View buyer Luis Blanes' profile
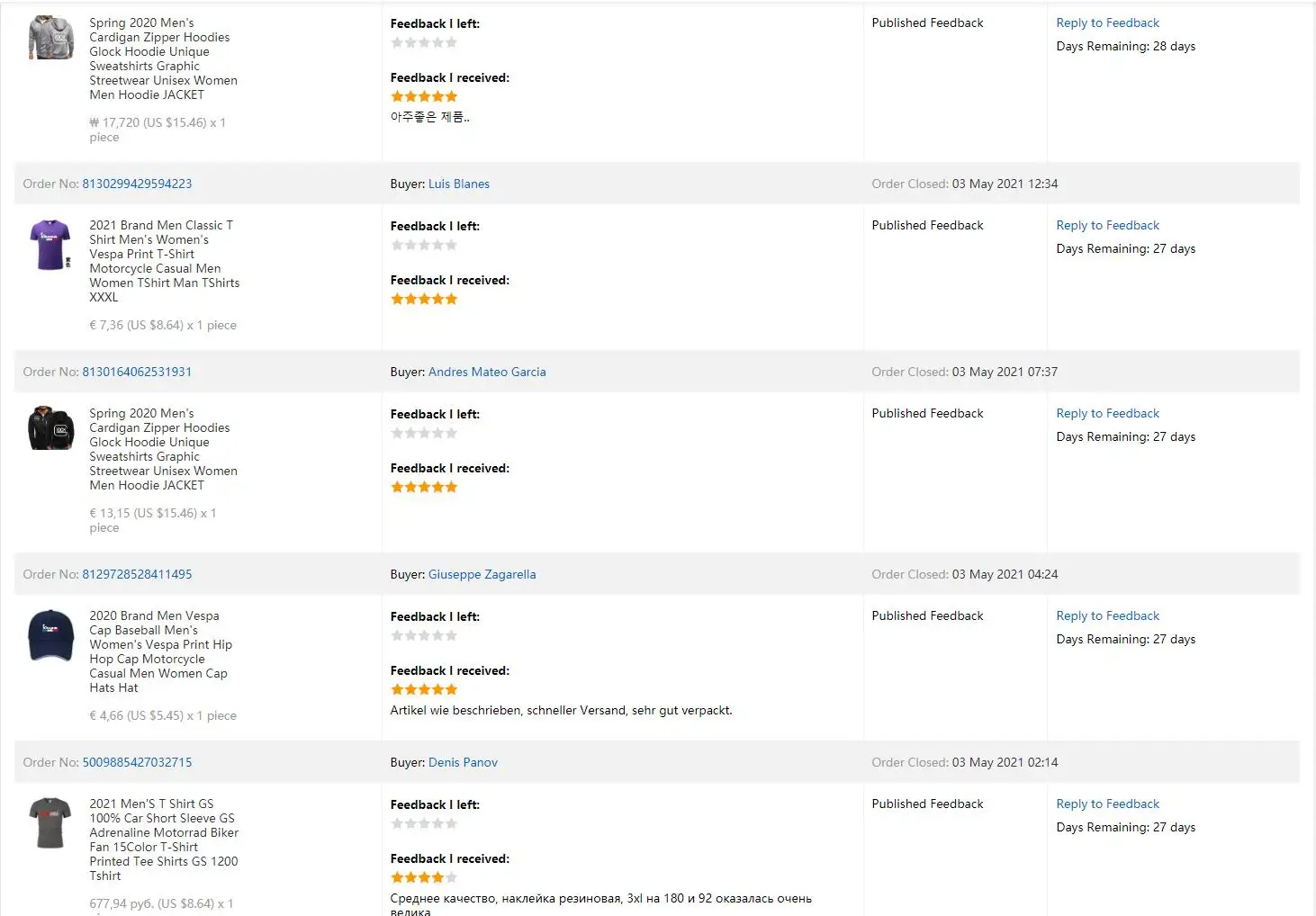This screenshot has width=1316, height=916. pos(459,184)
